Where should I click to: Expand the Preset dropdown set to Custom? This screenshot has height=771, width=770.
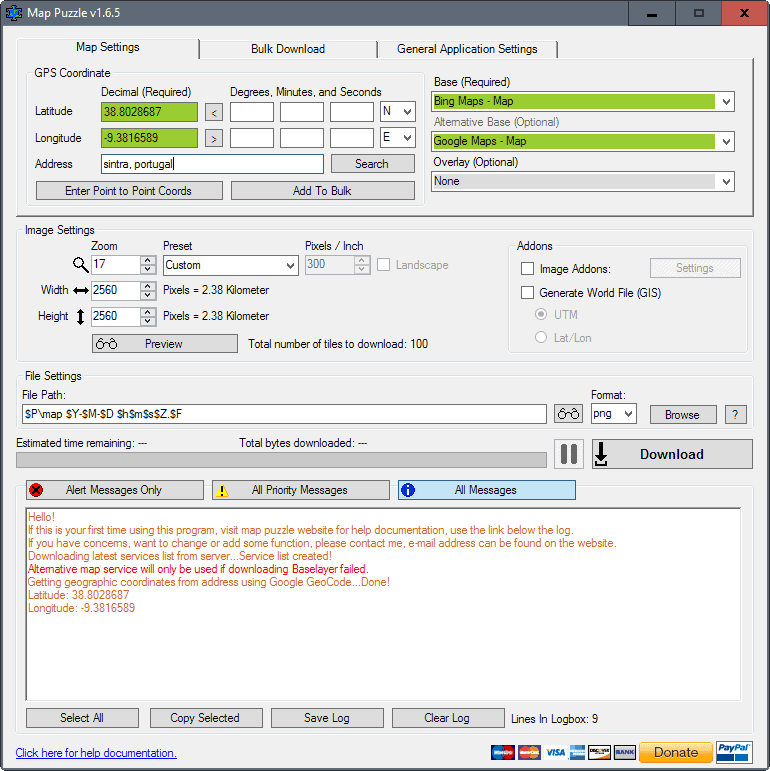230,265
